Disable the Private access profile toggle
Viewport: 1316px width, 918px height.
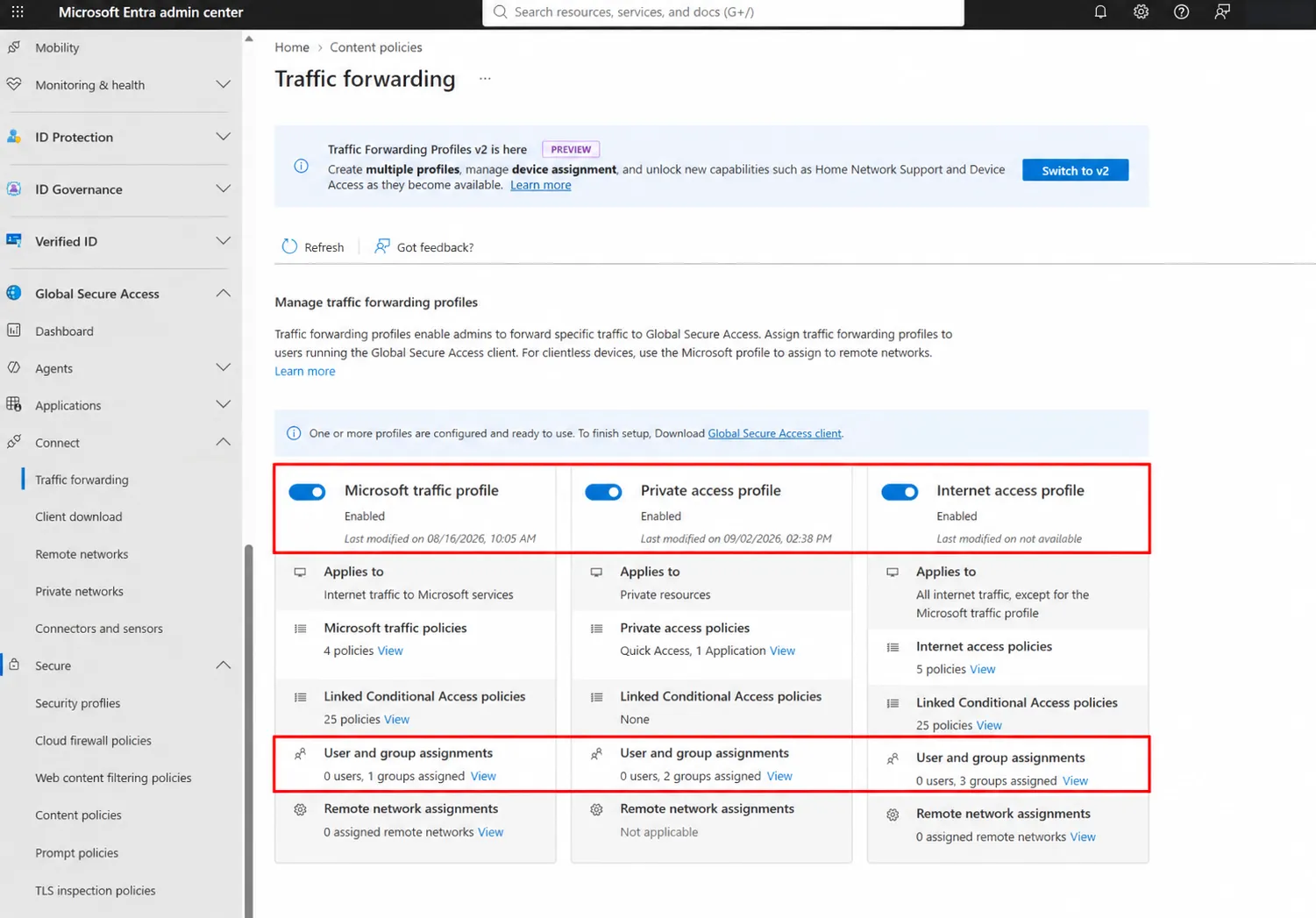tap(603, 492)
